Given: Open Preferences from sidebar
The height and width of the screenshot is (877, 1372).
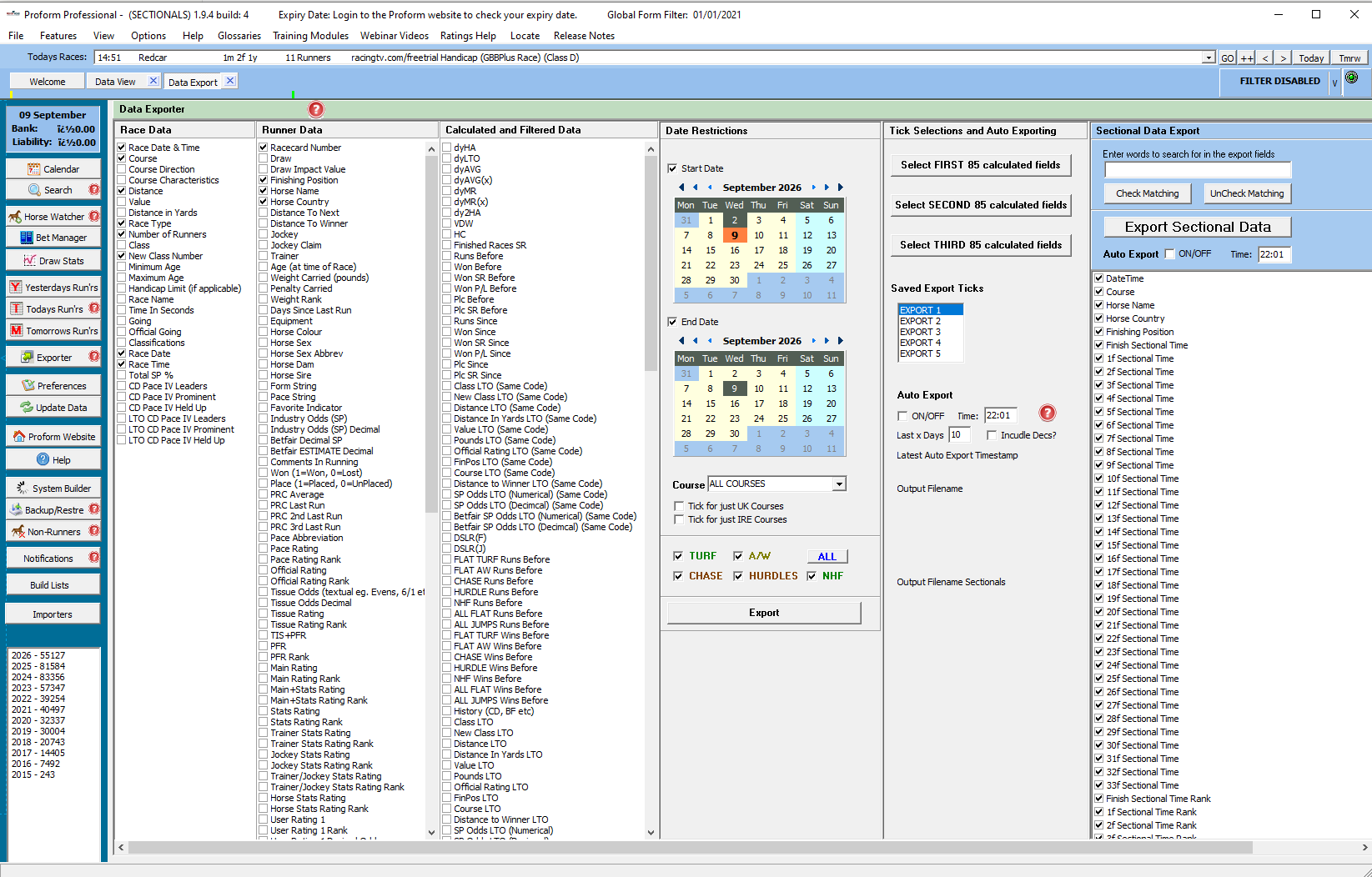Looking at the screenshot, I should [x=53, y=386].
